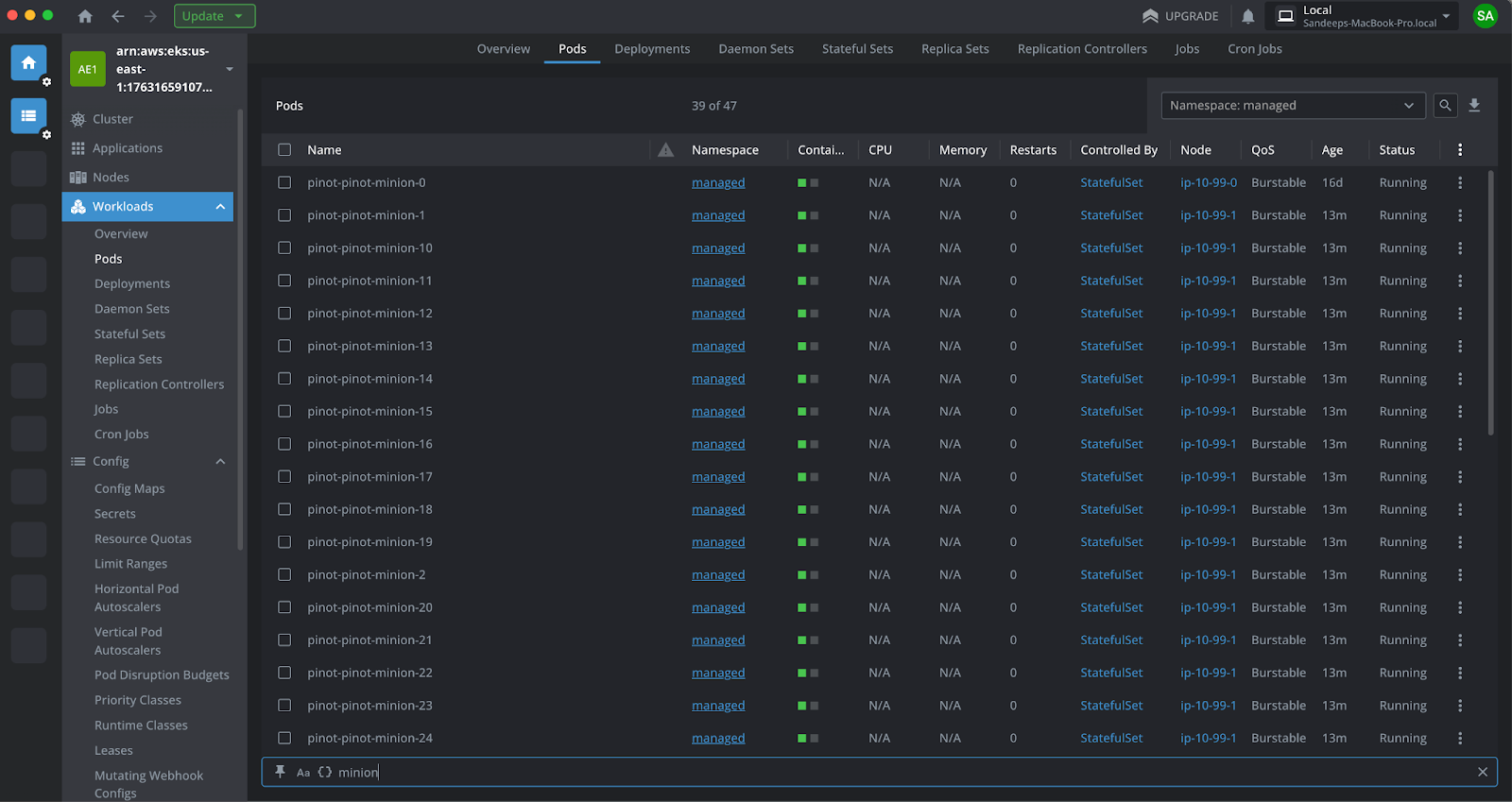The image size is (1512, 802).
Task: Open table column options menu in header
Action: pyautogui.click(x=1460, y=150)
